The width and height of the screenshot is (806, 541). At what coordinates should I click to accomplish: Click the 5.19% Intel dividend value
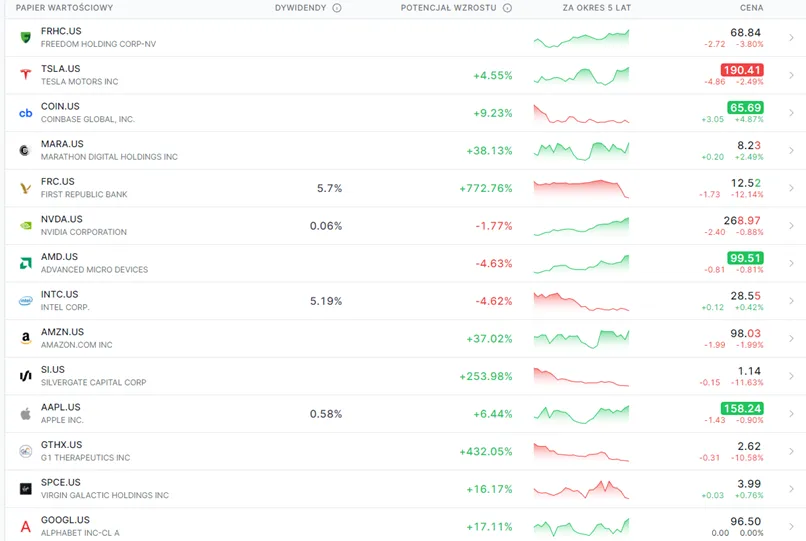326,301
